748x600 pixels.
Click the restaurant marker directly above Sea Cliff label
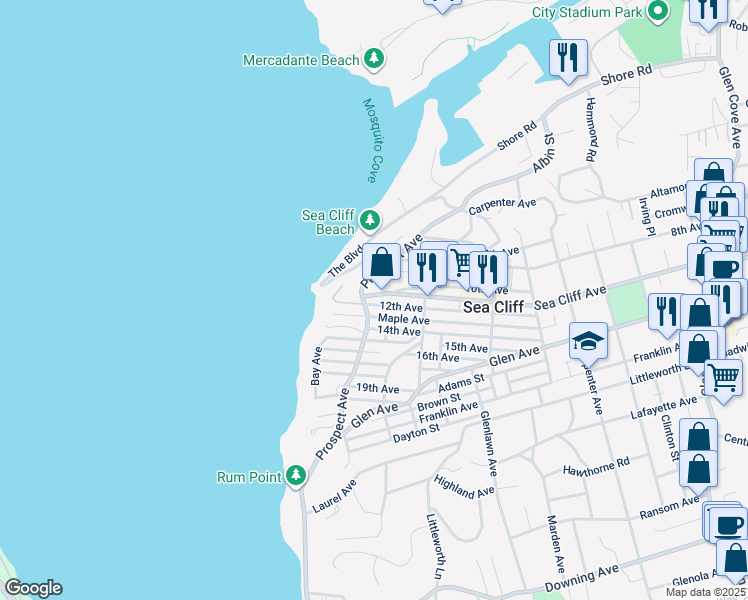click(x=488, y=270)
